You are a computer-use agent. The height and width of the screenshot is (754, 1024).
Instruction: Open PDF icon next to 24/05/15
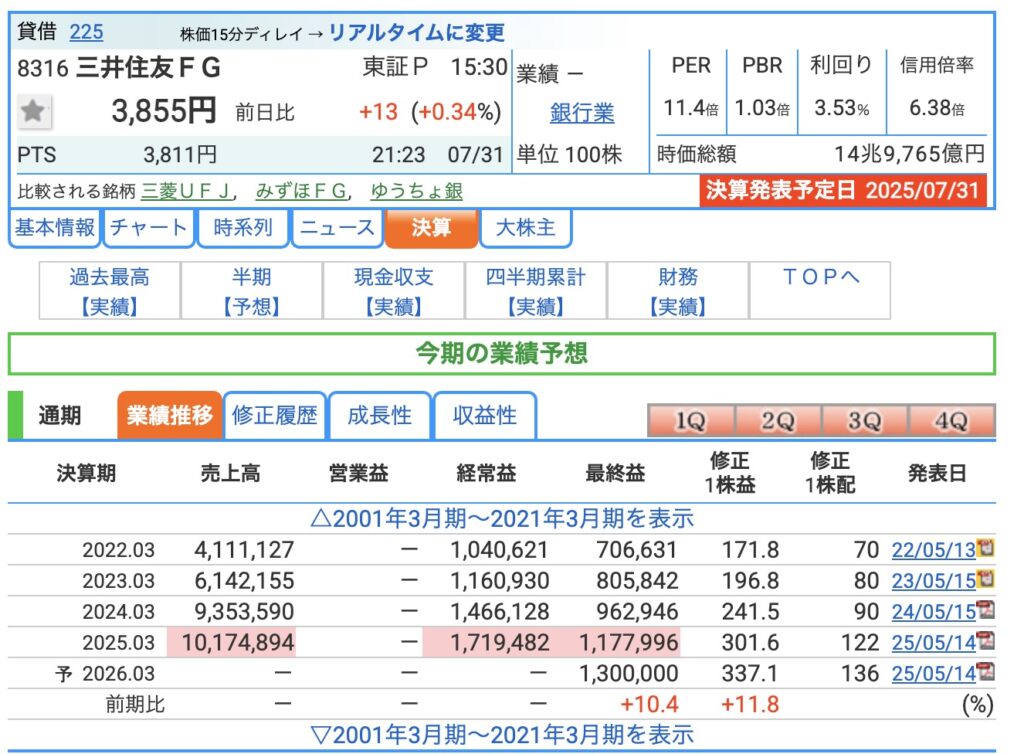[x=985, y=610]
